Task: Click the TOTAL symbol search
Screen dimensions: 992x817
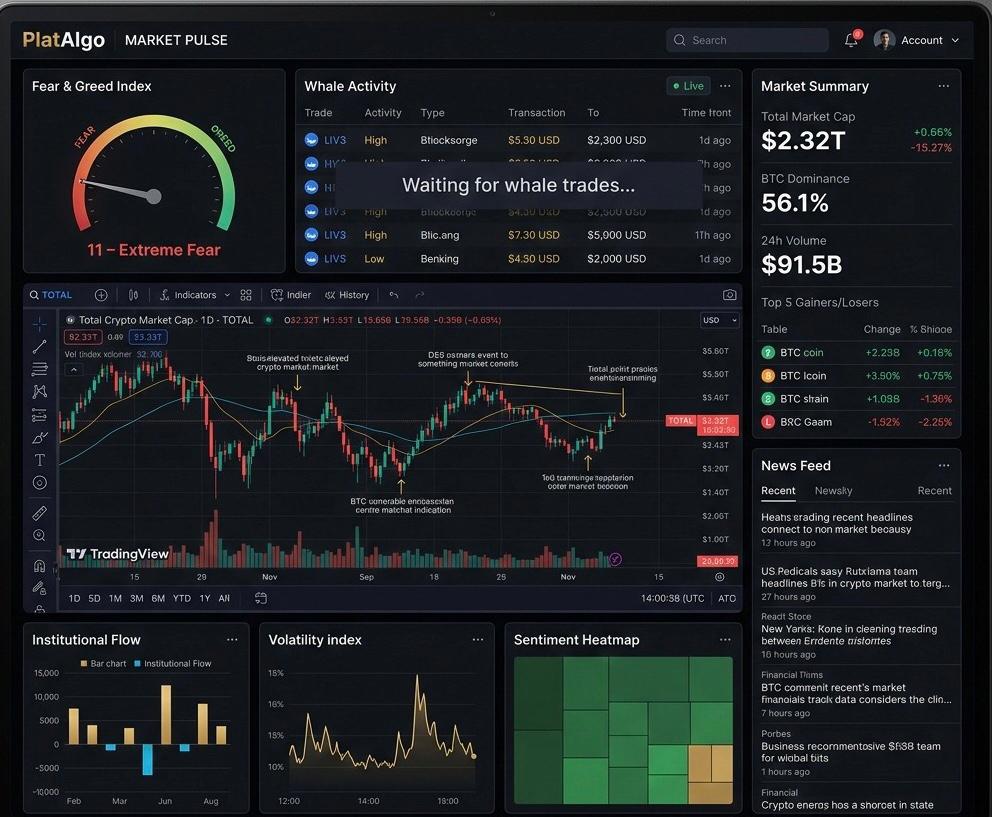Action: [51, 295]
